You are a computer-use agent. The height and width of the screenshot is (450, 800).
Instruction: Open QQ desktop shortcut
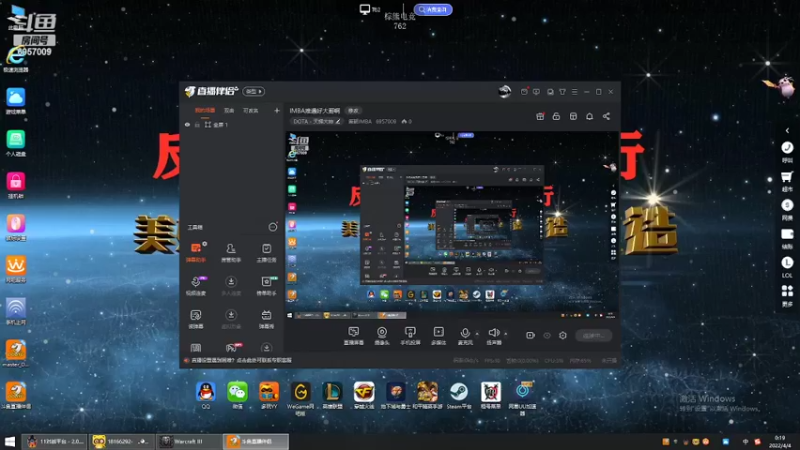(206, 395)
